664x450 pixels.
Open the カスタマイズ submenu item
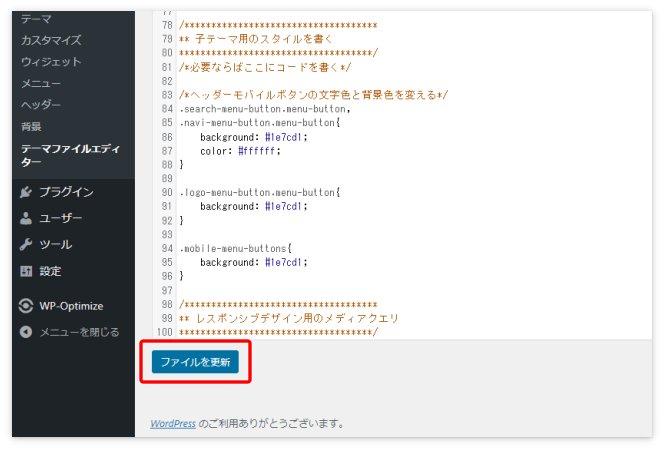51,40
